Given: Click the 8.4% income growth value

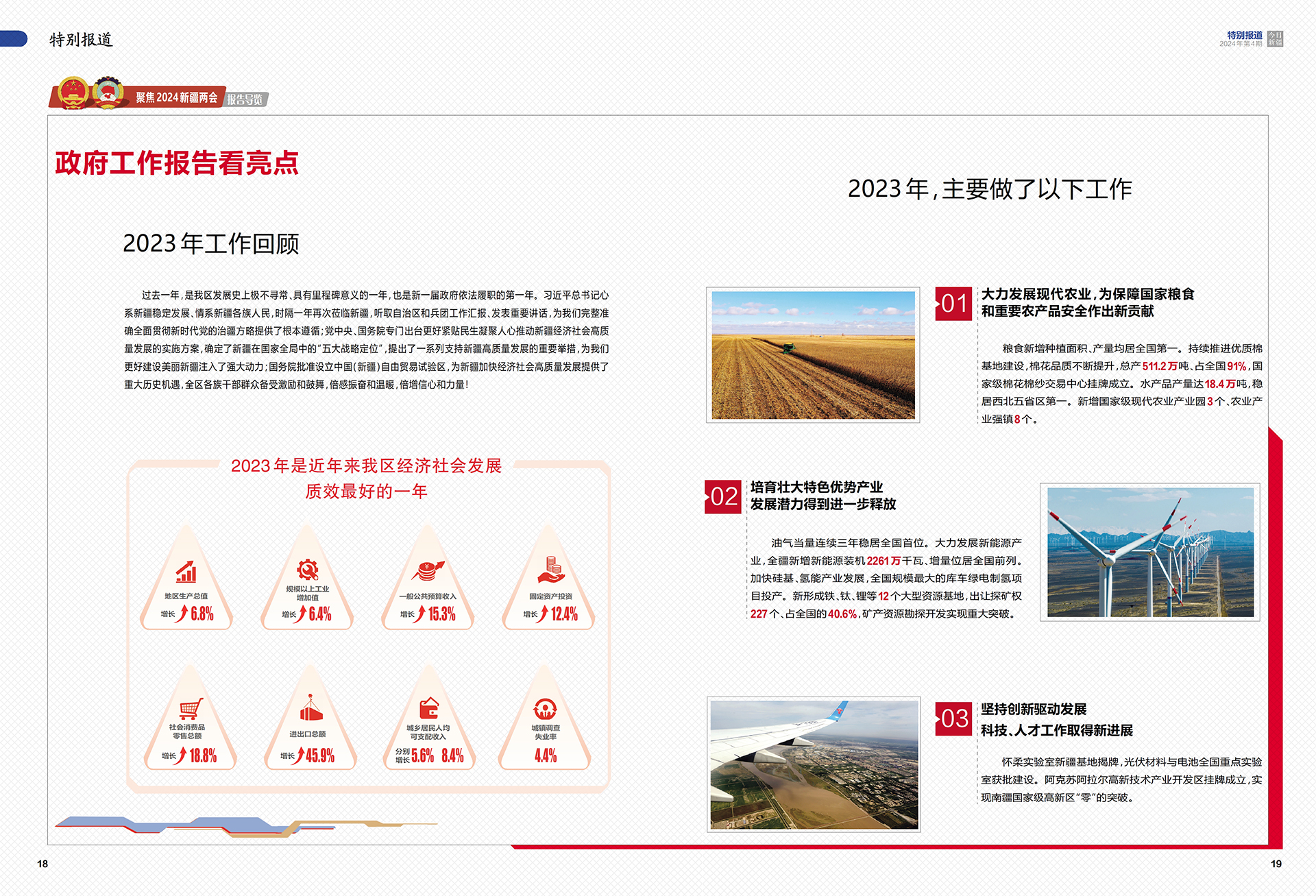Looking at the screenshot, I should tap(452, 755).
